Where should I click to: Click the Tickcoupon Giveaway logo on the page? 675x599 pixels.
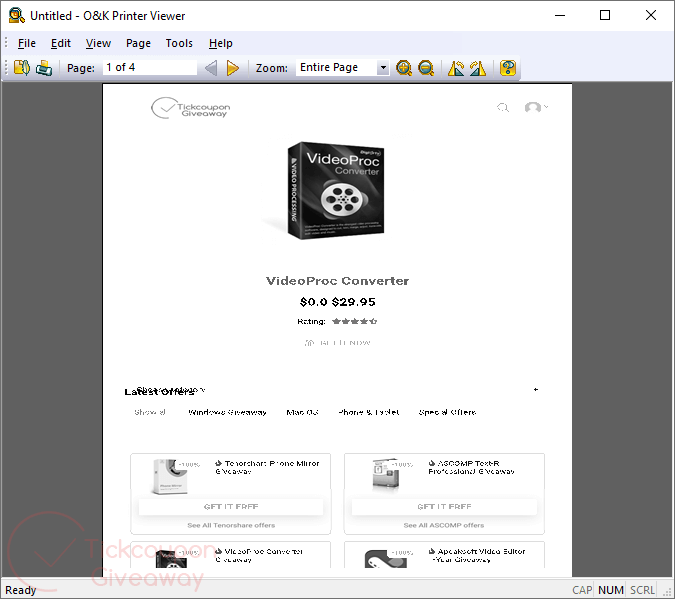click(191, 108)
